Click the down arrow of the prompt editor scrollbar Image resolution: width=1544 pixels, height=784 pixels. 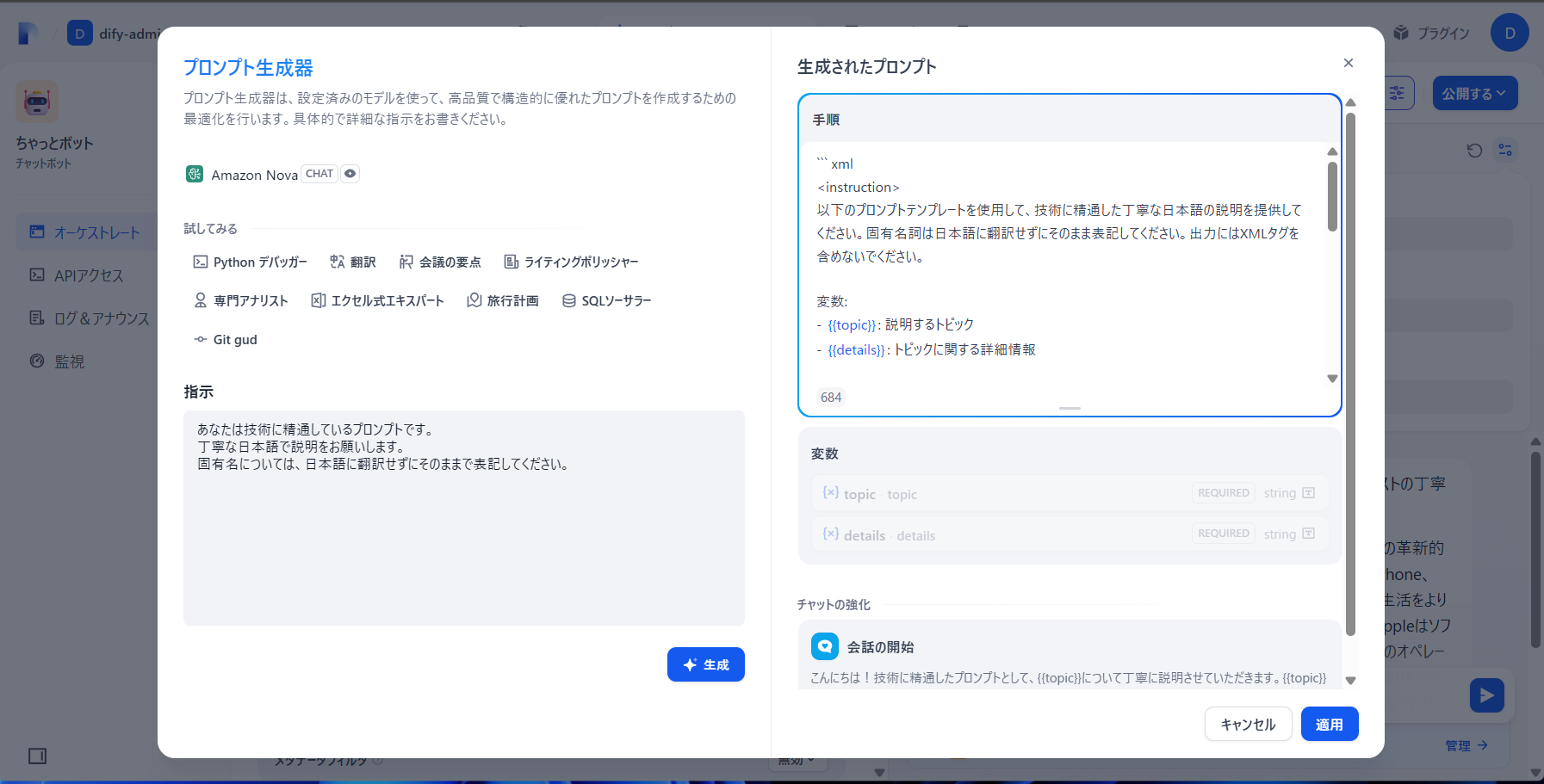click(x=1332, y=379)
